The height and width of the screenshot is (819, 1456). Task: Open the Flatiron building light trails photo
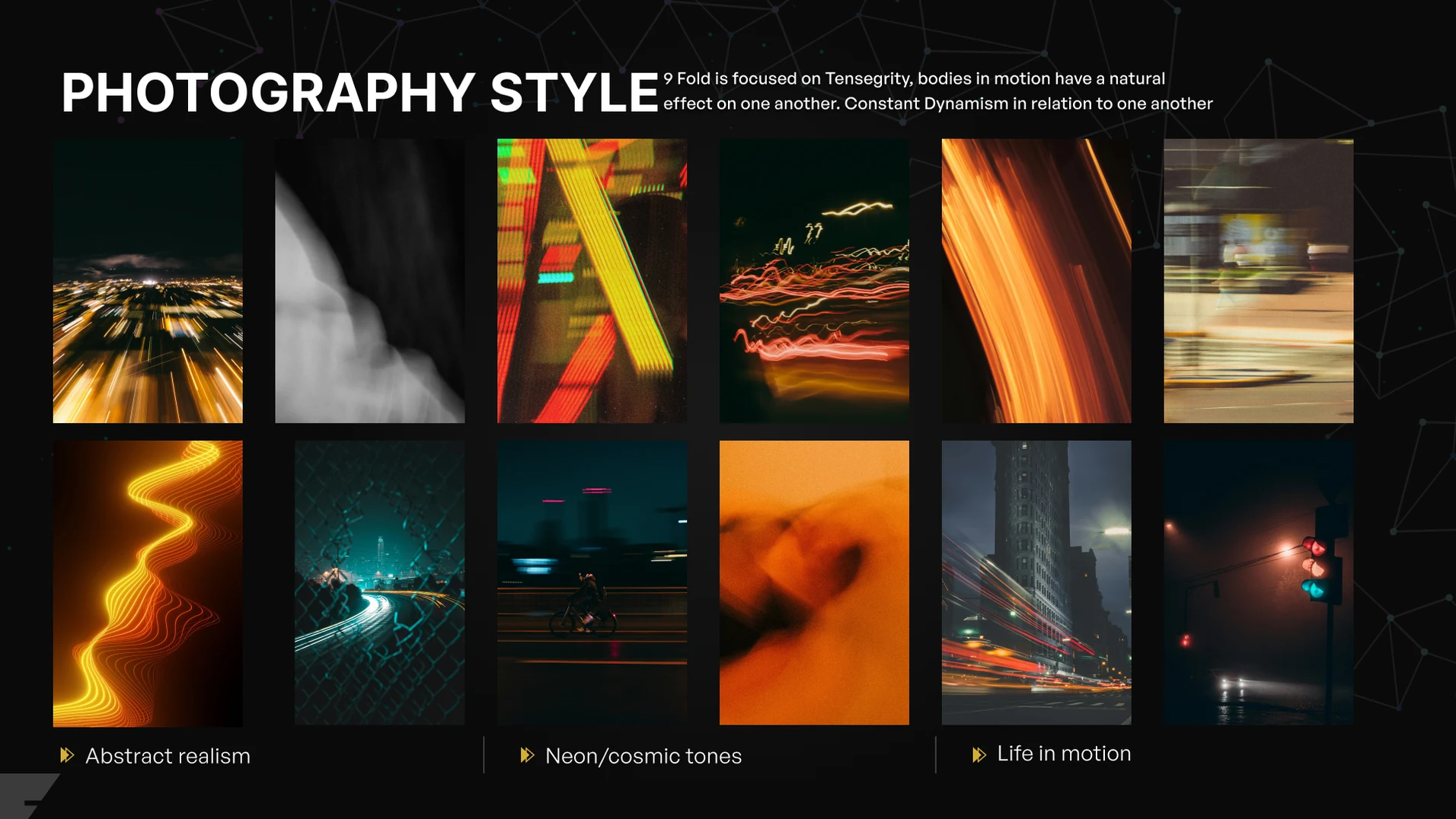[1036, 583]
